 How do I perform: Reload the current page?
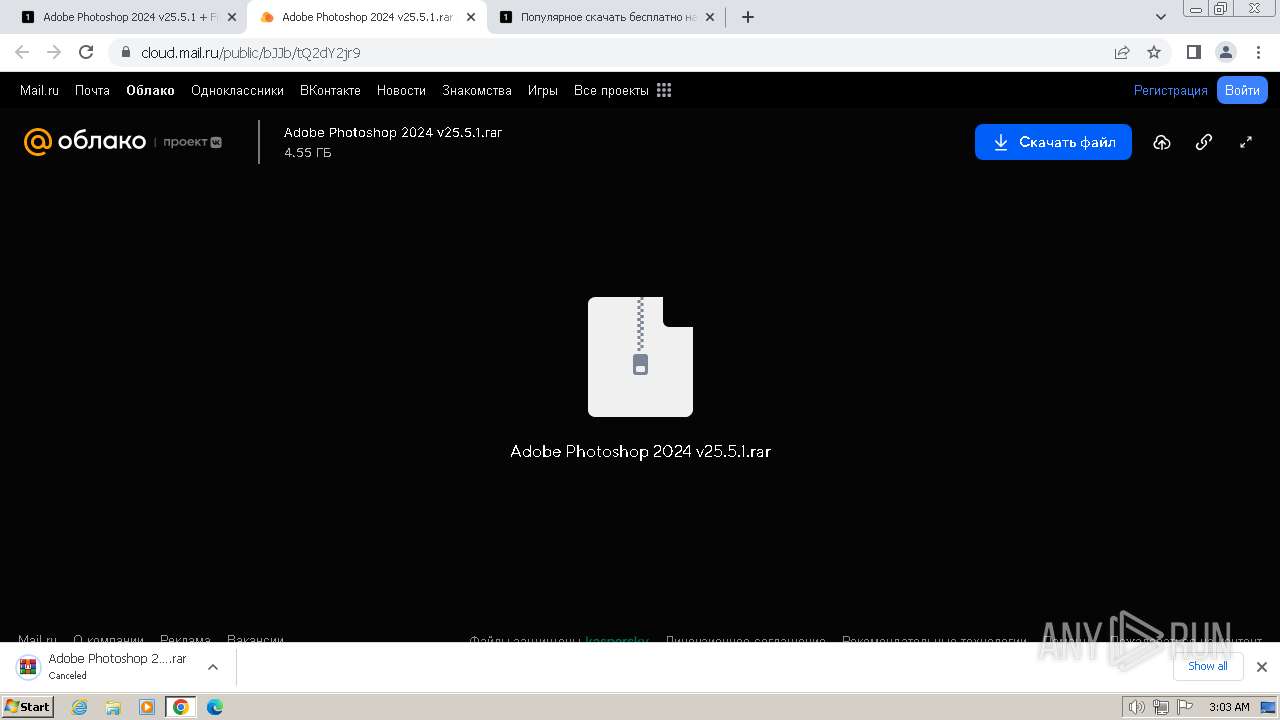coord(86,52)
